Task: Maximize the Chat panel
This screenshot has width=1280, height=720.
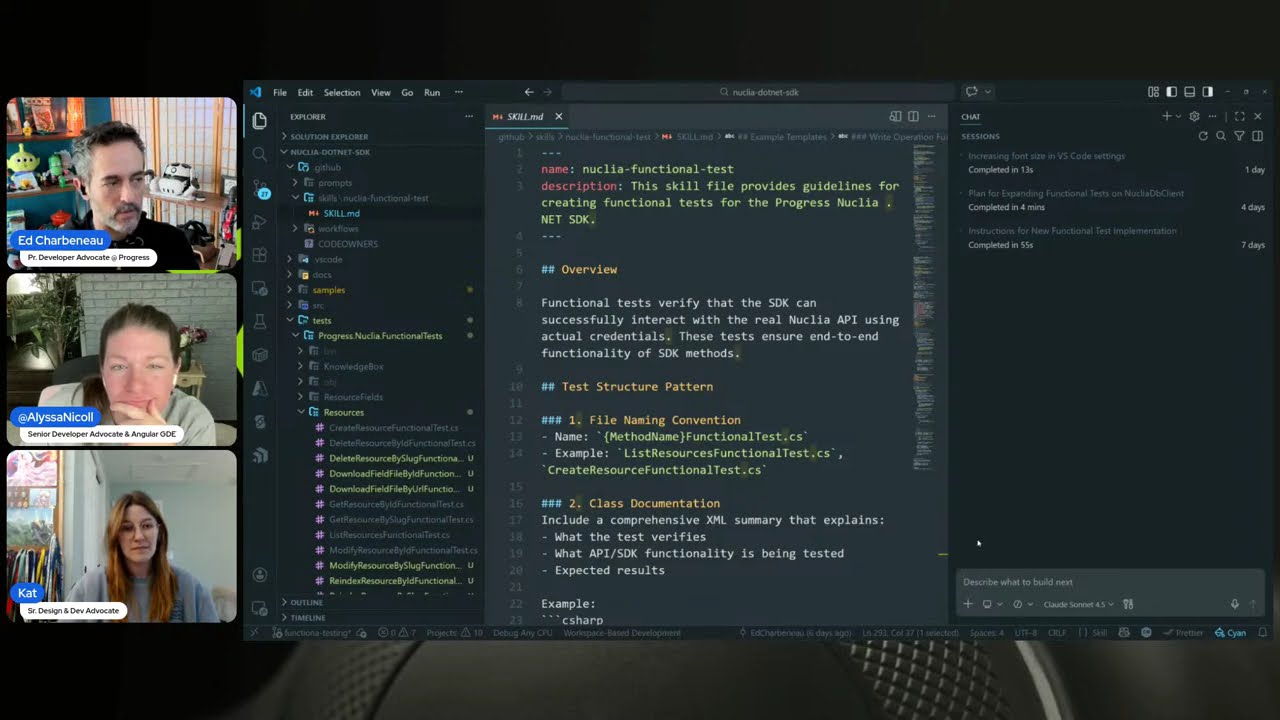Action: (x=1240, y=116)
